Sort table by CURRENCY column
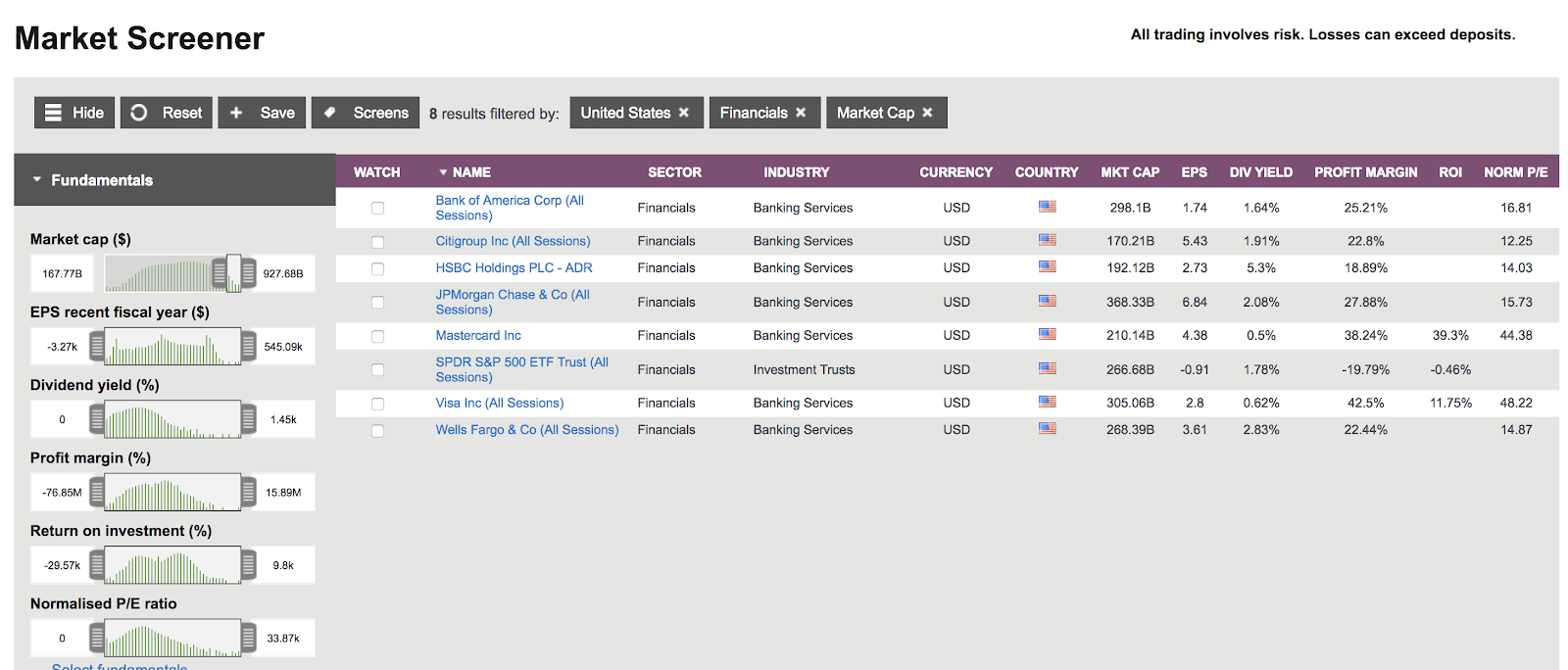 (955, 172)
